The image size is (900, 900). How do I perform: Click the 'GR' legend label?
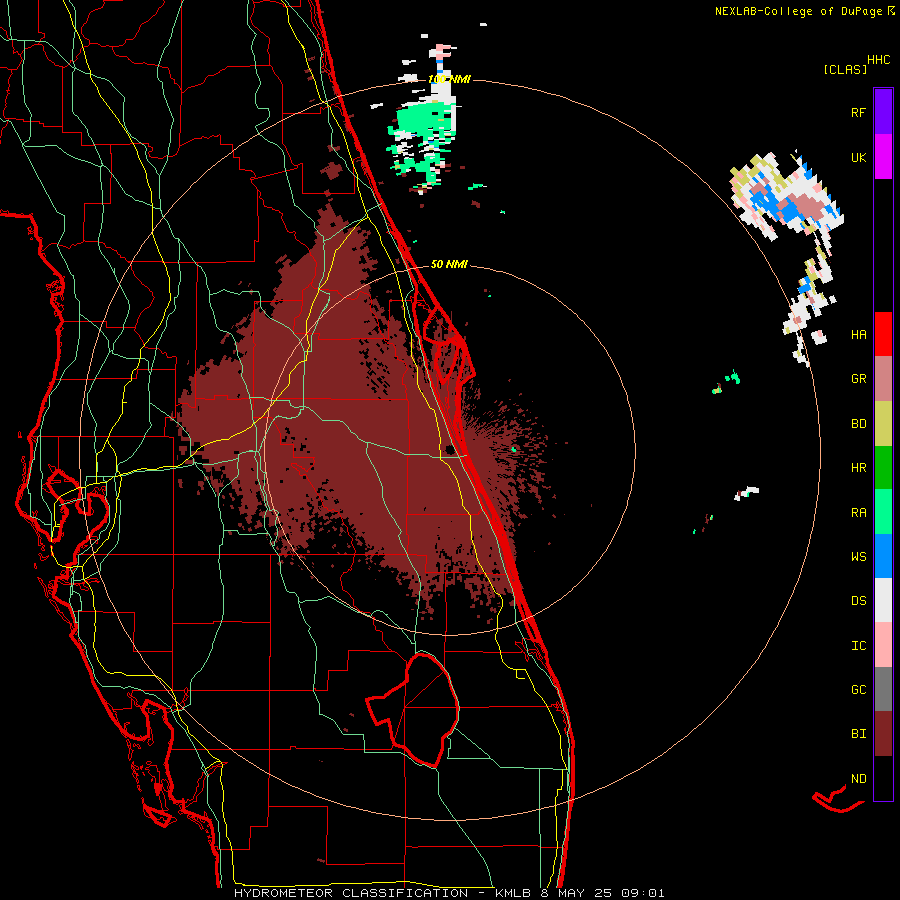(858, 379)
